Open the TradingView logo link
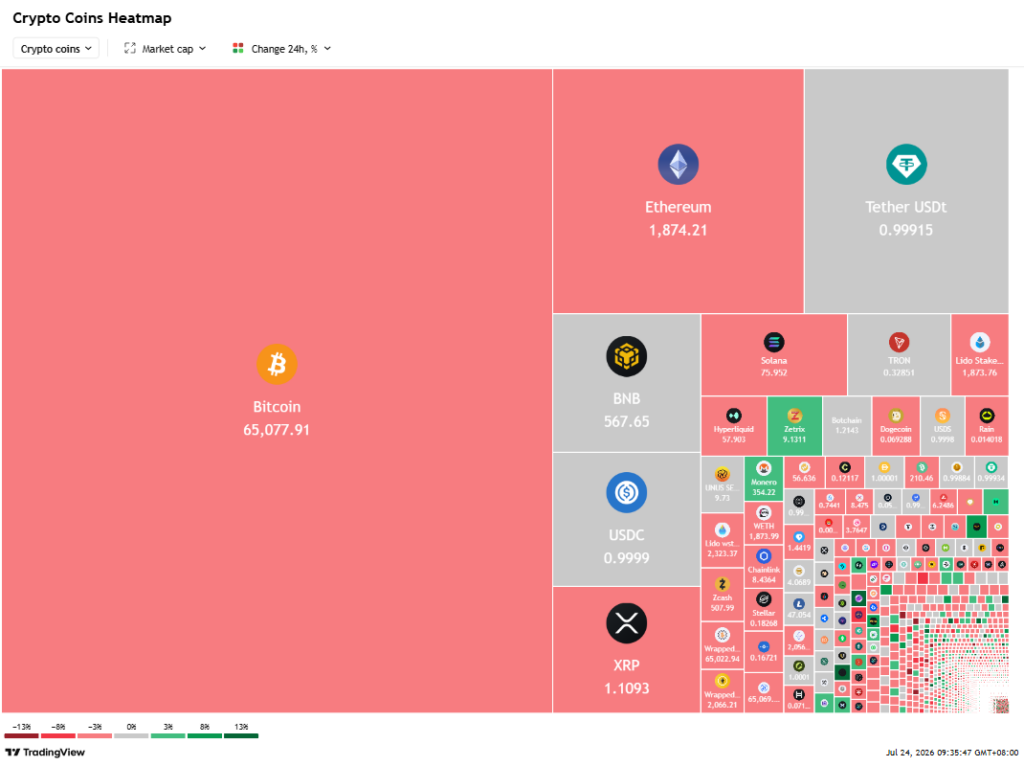 coord(45,752)
